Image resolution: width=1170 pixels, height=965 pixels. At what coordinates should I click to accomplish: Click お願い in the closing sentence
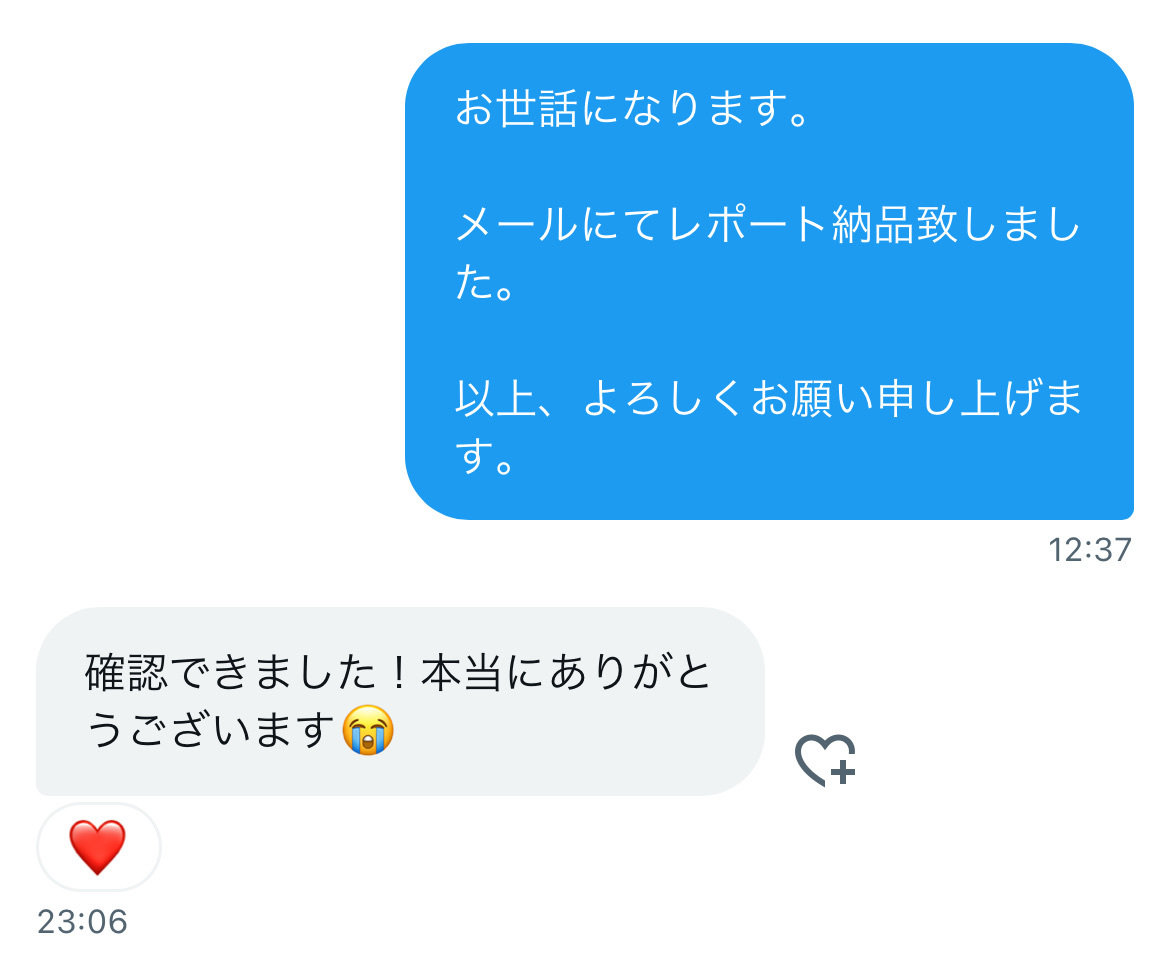[x=812, y=399]
